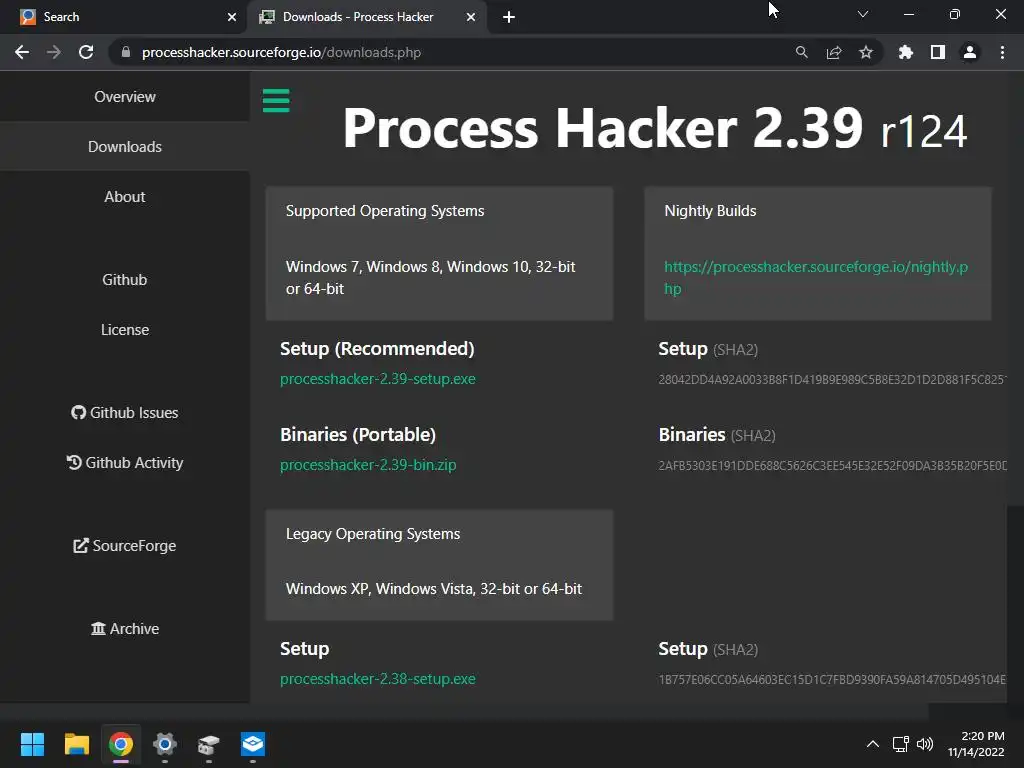1024x768 pixels.
Task: Open Overview in the sidebar
Action: pyautogui.click(x=125, y=97)
